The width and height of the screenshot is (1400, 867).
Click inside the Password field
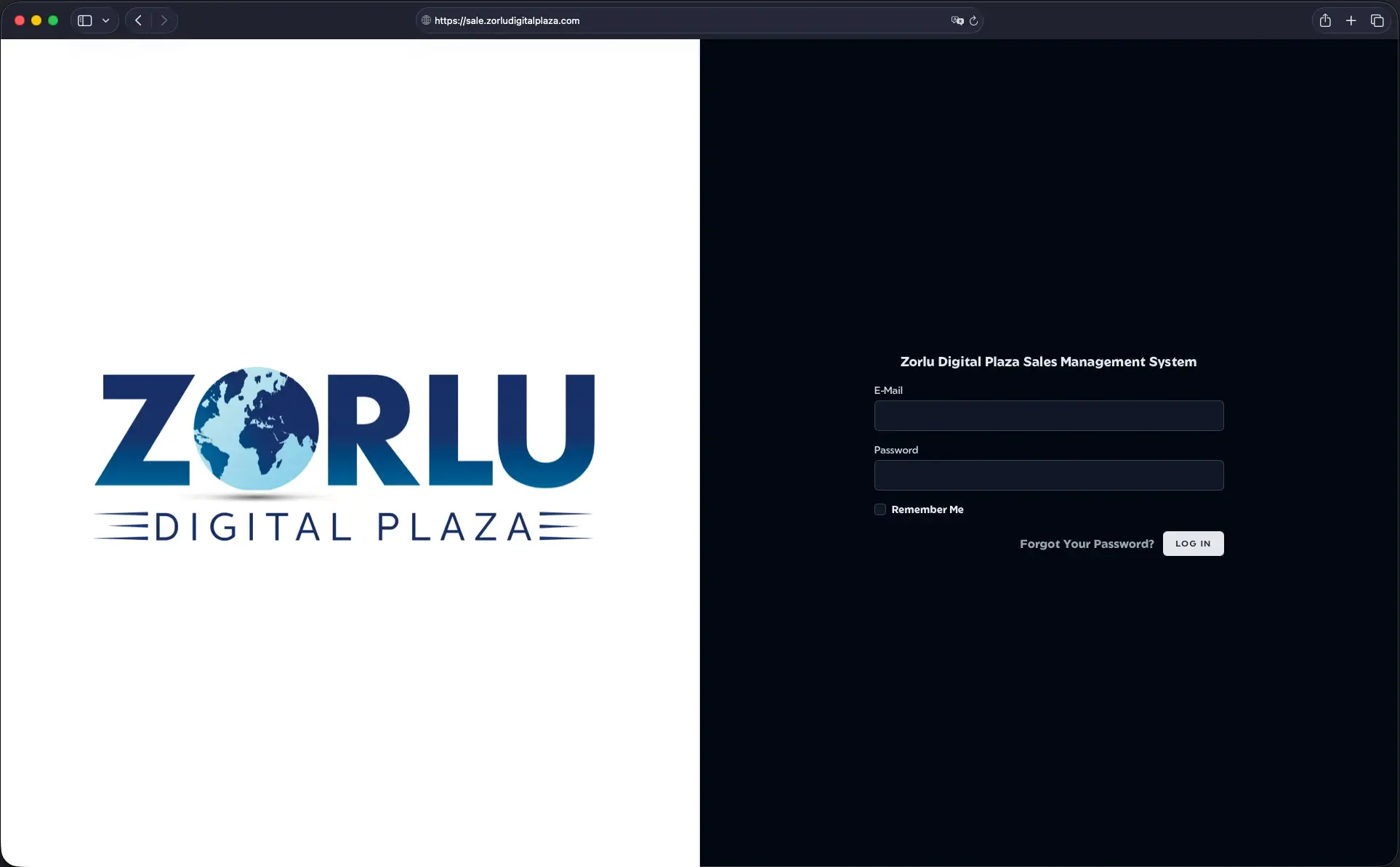coord(1048,475)
